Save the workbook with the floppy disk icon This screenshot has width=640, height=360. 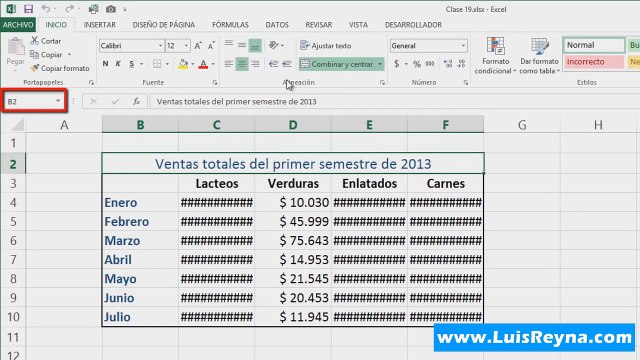pos(28,9)
